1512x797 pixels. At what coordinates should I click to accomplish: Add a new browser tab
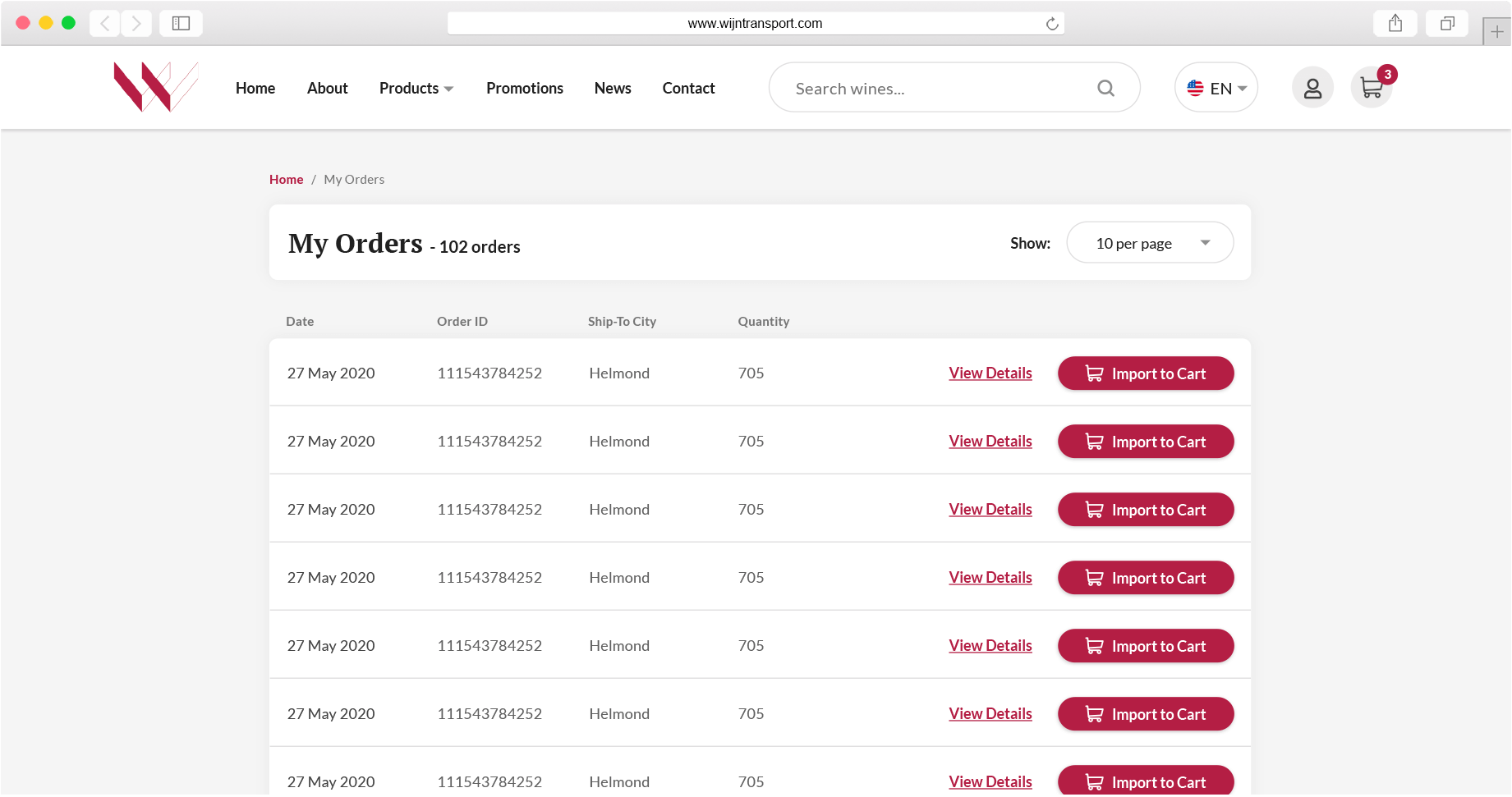tap(1497, 32)
